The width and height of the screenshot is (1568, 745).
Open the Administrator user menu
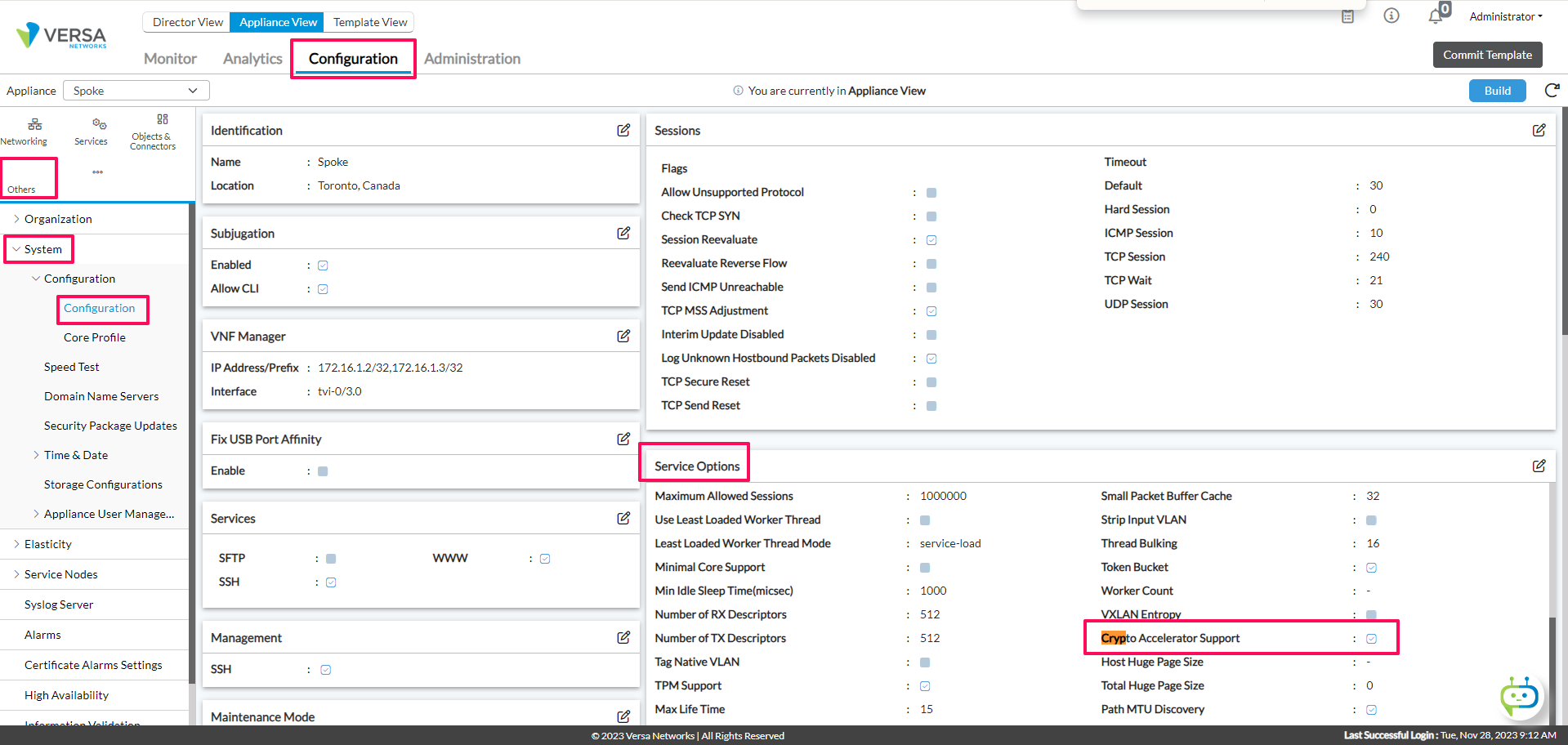(1506, 16)
